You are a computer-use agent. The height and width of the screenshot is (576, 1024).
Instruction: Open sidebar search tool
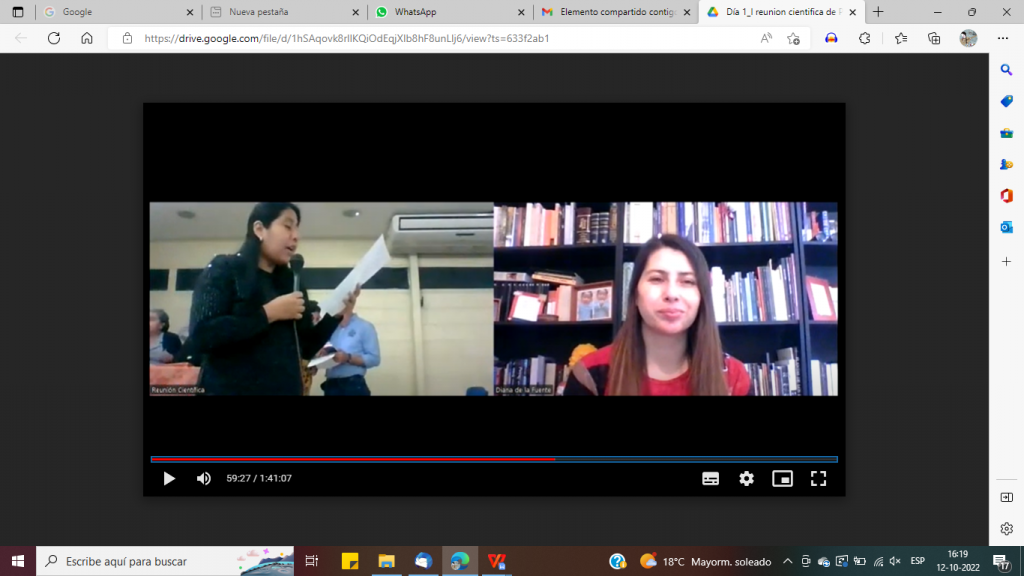coord(1006,70)
